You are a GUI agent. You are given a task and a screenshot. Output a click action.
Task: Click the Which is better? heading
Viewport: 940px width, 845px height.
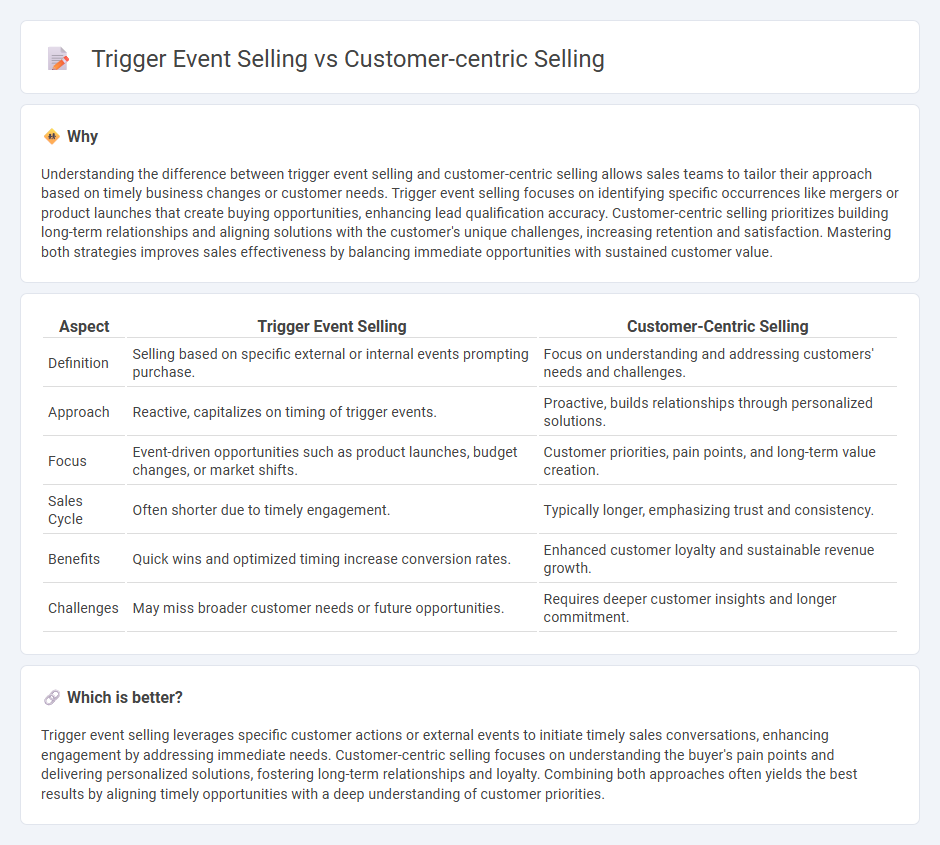point(125,698)
